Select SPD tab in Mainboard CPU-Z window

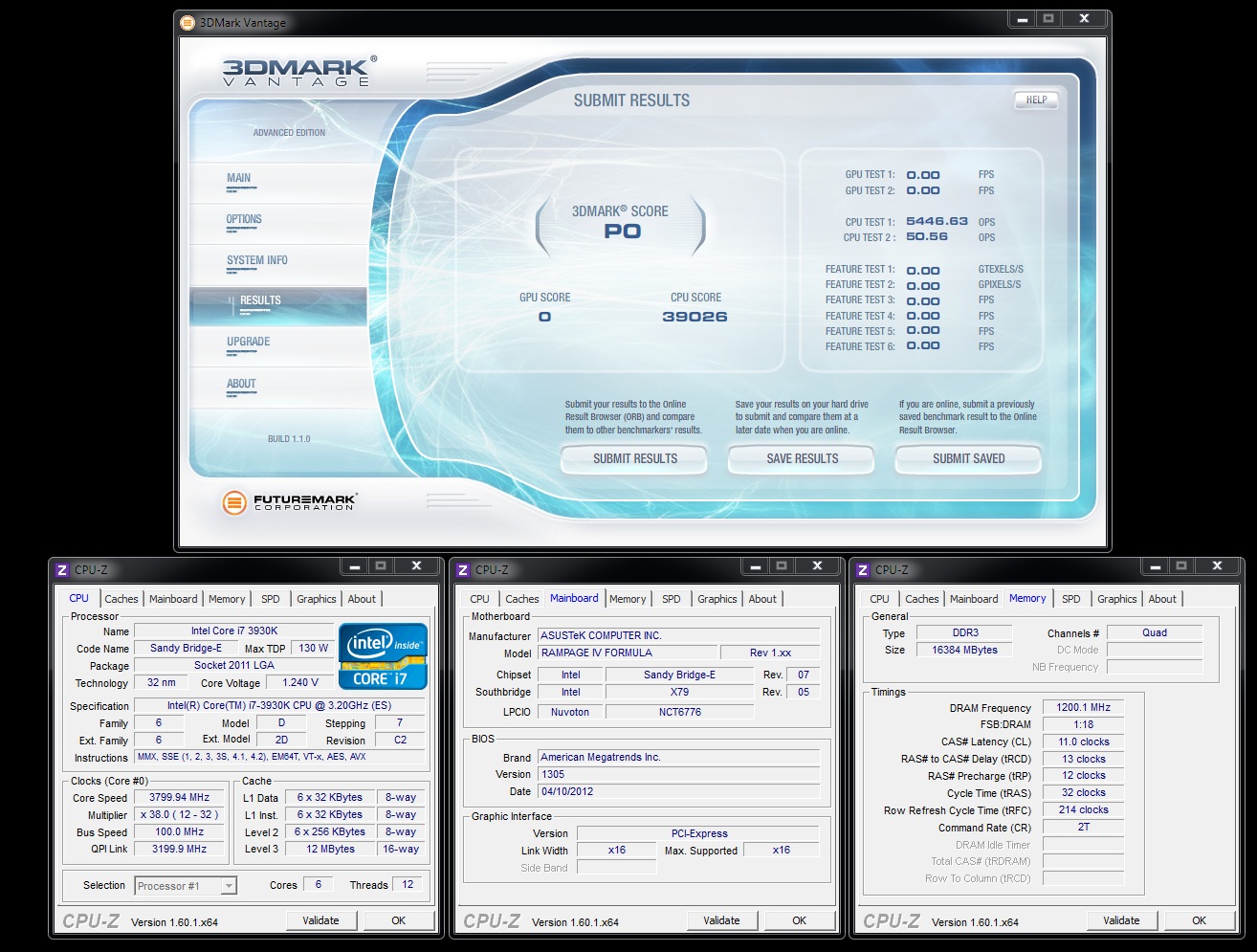(x=672, y=599)
